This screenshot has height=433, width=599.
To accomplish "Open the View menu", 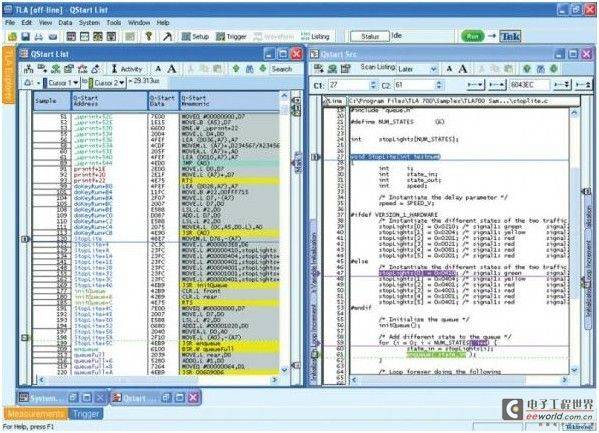I will (x=45, y=23).
